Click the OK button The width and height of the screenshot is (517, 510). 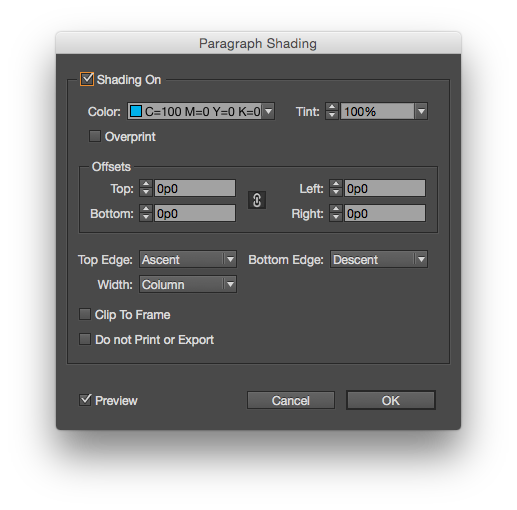coord(391,400)
